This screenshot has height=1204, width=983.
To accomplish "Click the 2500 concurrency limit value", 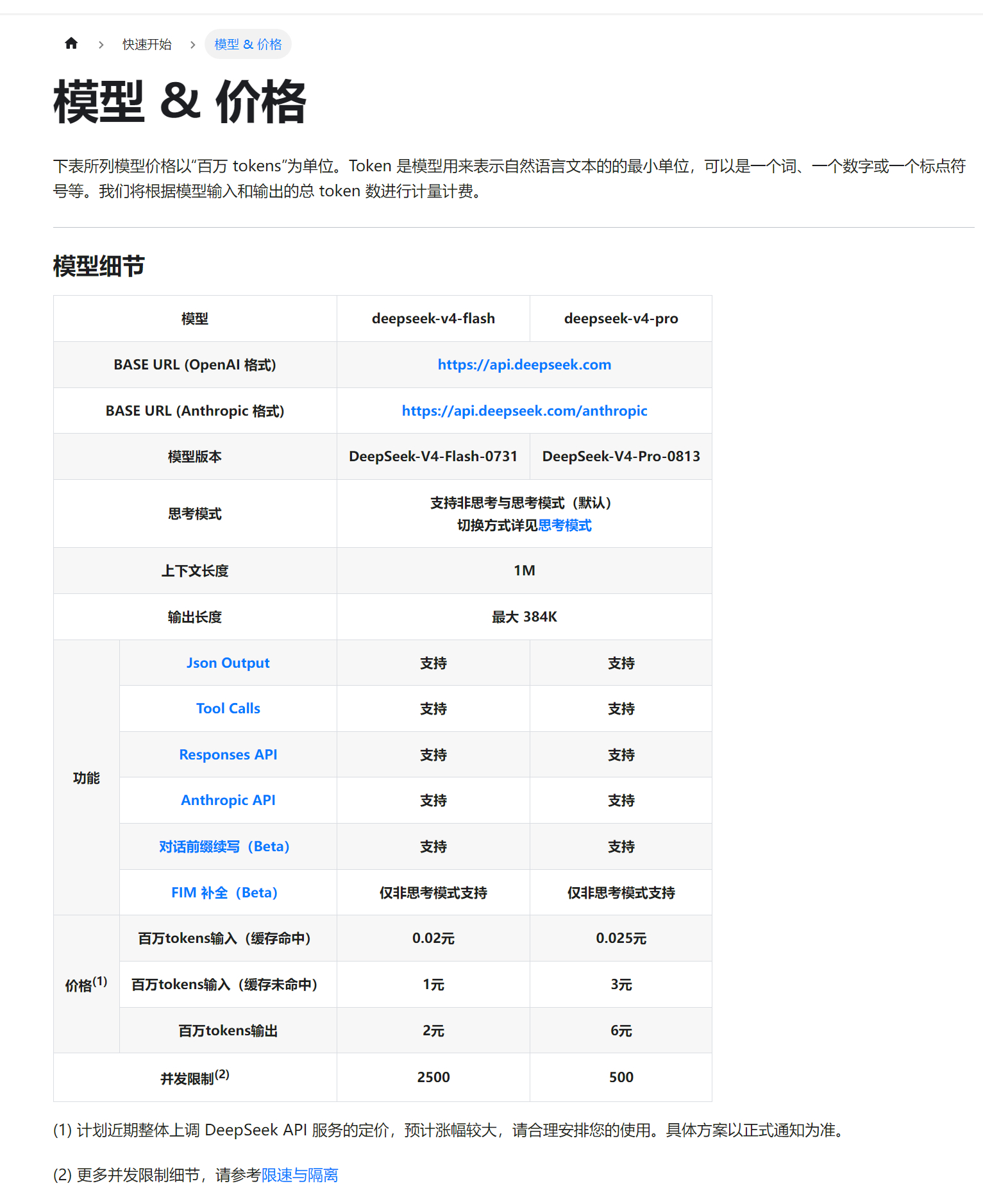I will [433, 1078].
